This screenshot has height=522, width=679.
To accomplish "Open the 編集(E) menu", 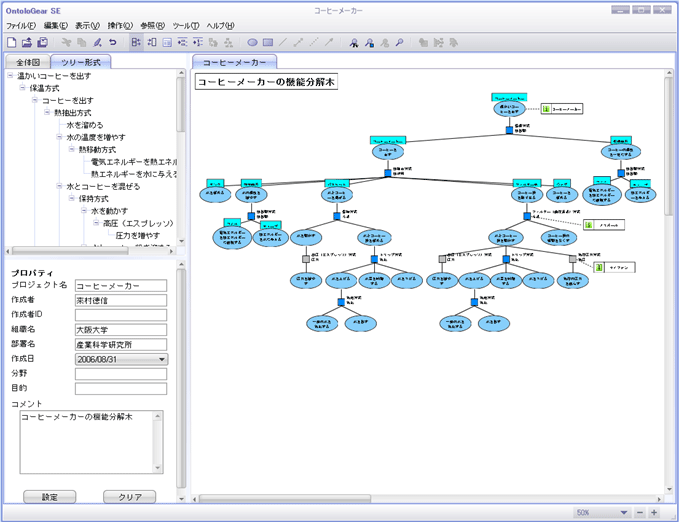I will click(x=55, y=26).
